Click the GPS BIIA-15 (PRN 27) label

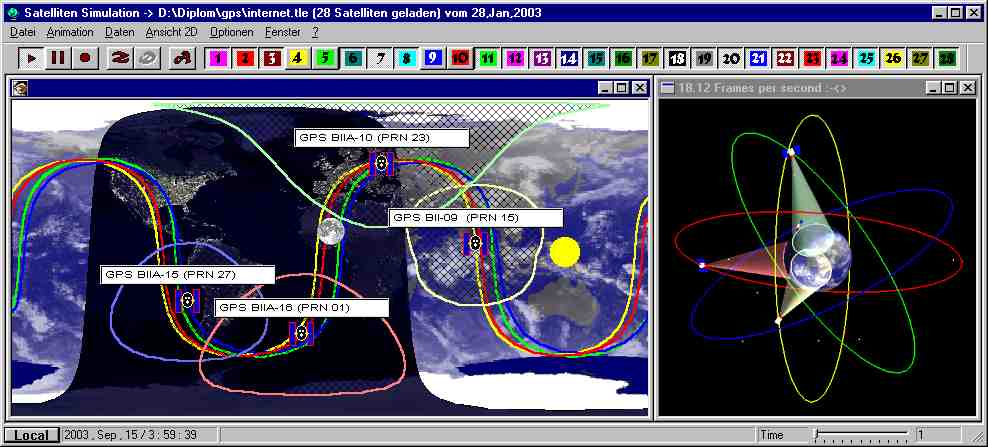point(187,275)
